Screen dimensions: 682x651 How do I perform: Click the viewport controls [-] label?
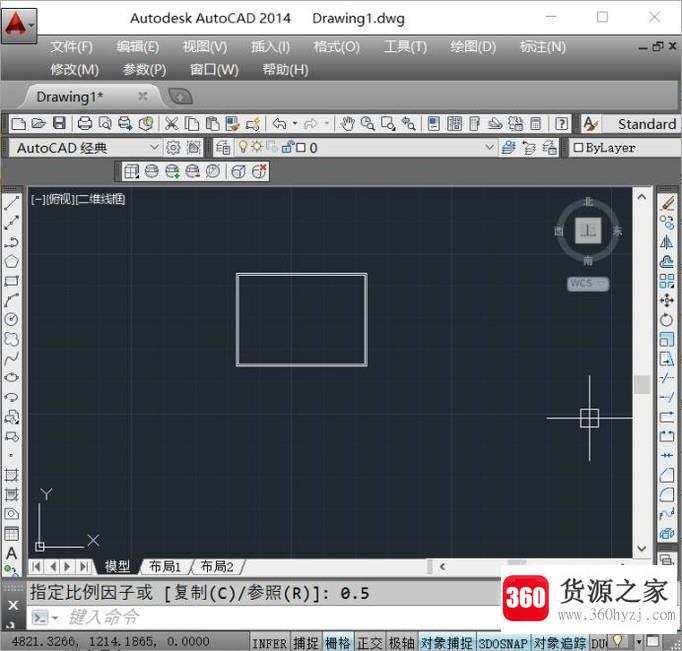(38, 199)
